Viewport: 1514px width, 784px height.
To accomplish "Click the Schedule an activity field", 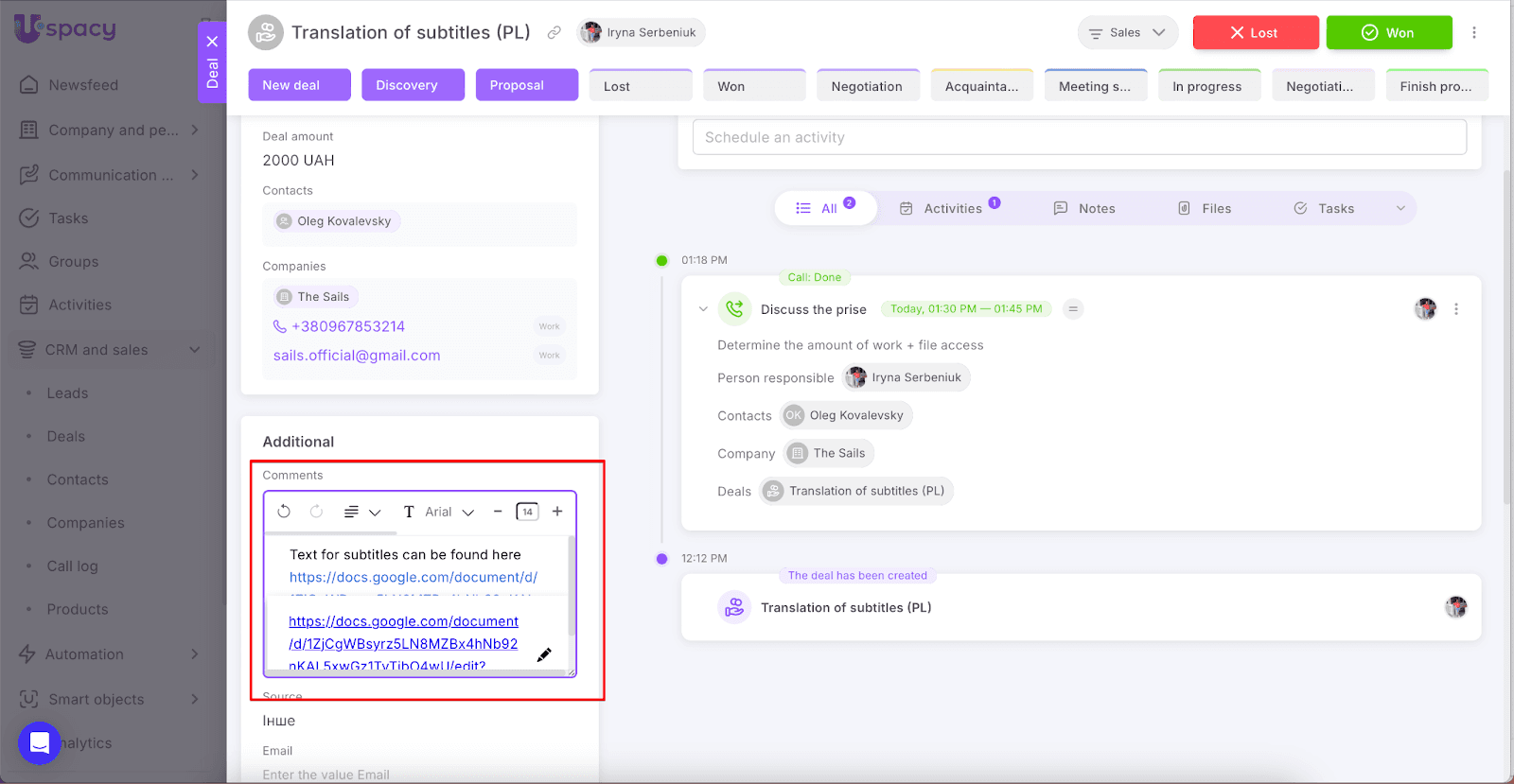I will (x=1079, y=137).
